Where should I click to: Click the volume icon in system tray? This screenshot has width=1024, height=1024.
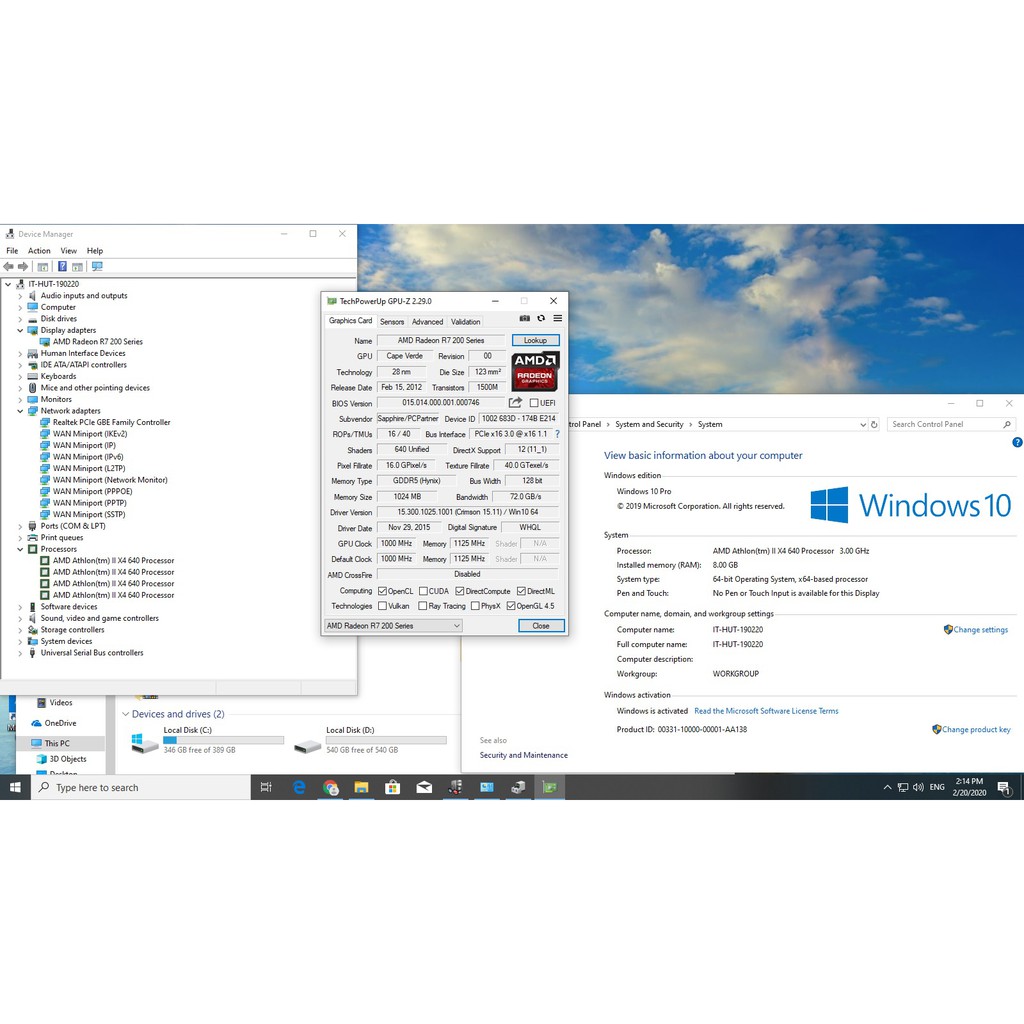(x=918, y=787)
